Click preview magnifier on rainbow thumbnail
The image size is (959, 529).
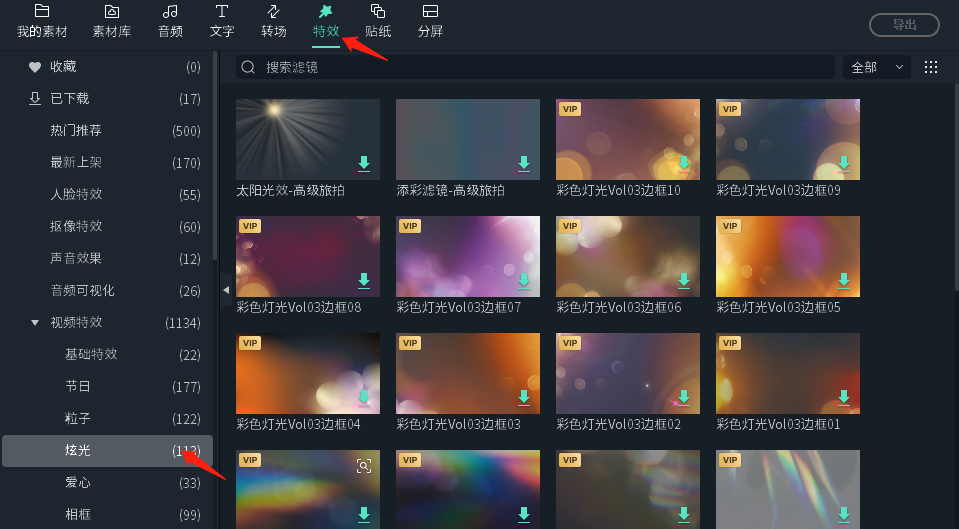point(364,467)
